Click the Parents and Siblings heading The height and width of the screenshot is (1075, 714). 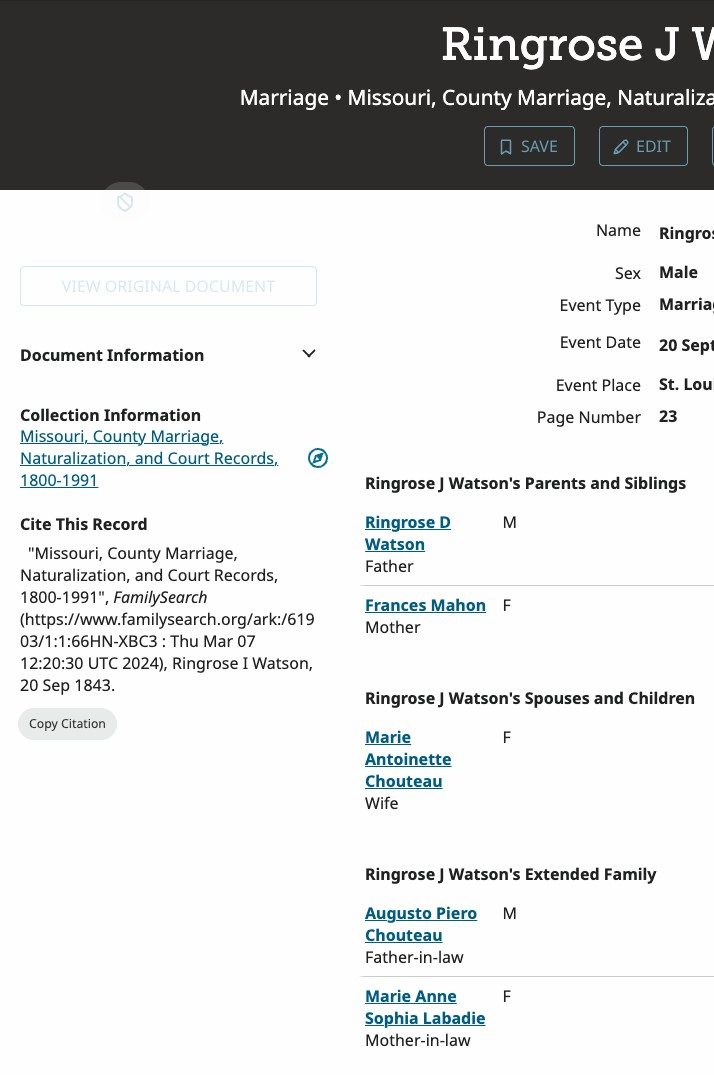point(525,483)
